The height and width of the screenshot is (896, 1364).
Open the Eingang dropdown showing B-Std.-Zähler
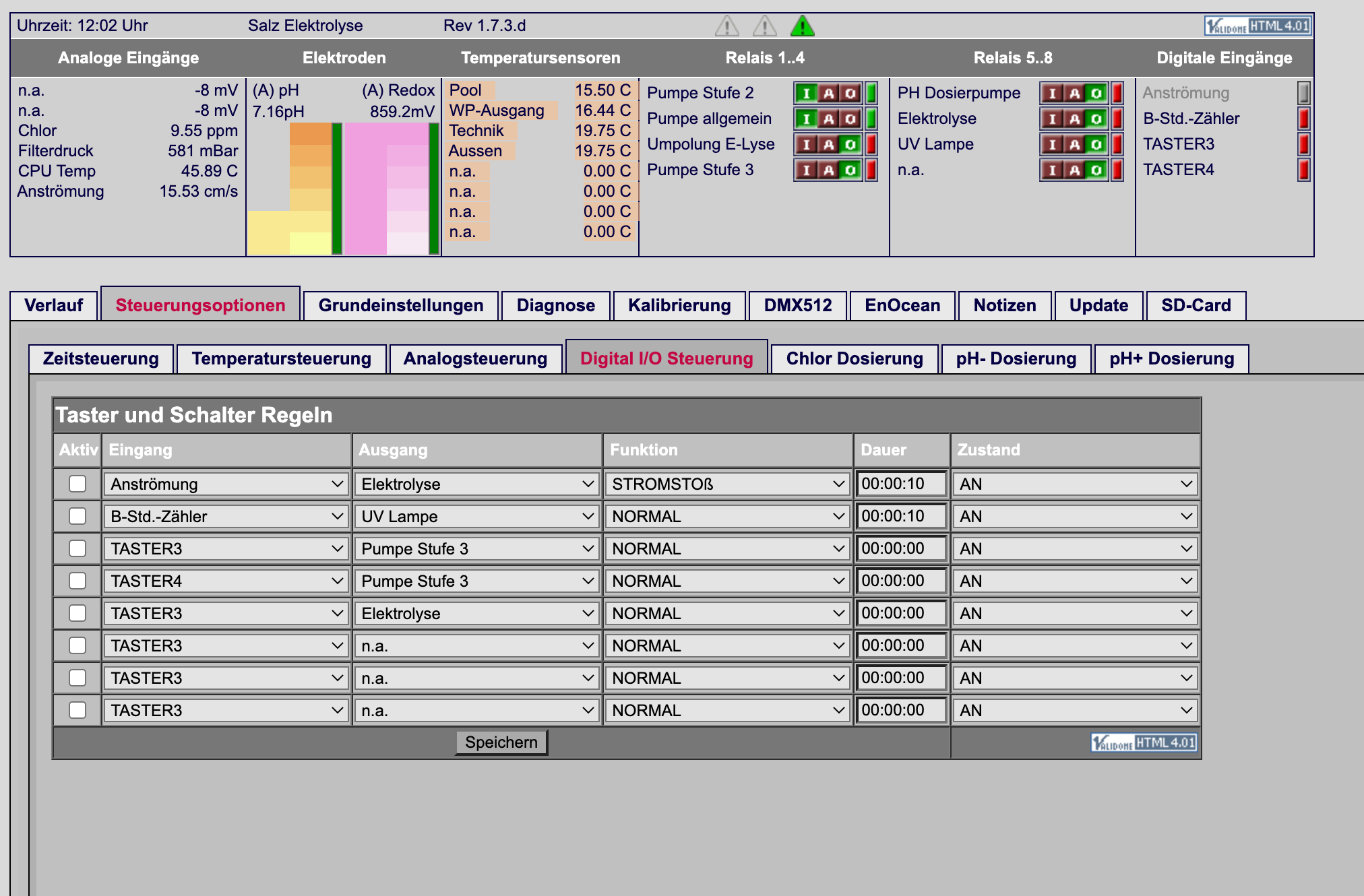pos(226,517)
